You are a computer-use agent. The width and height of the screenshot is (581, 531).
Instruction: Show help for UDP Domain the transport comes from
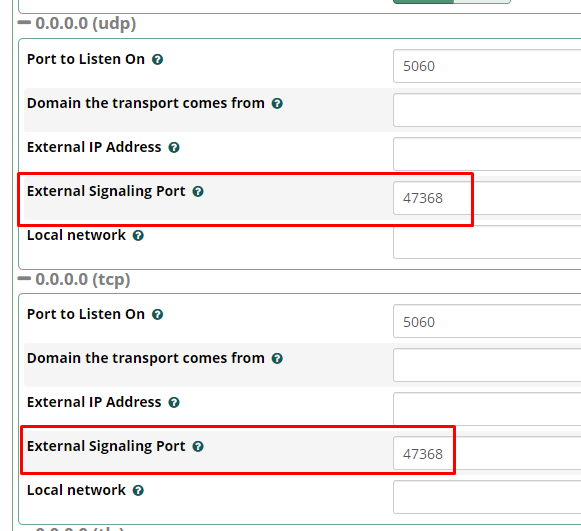pos(277,103)
